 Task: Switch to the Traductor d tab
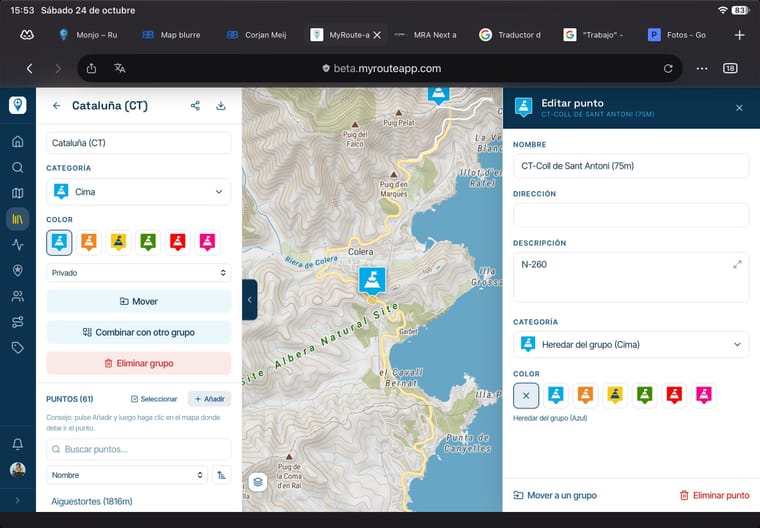510,35
